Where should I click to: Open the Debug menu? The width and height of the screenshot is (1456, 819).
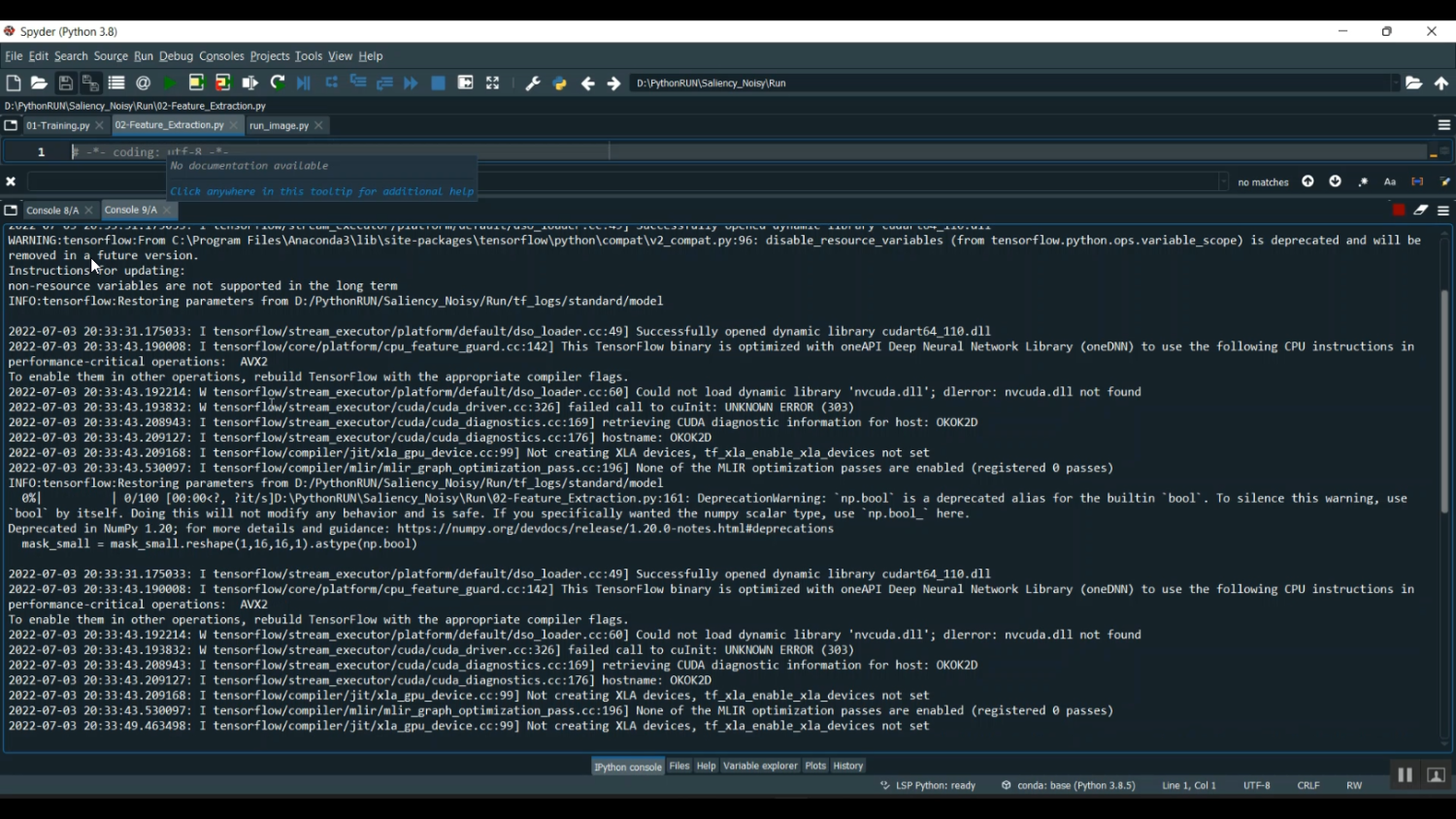pyautogui.click(x=176, y=56)
